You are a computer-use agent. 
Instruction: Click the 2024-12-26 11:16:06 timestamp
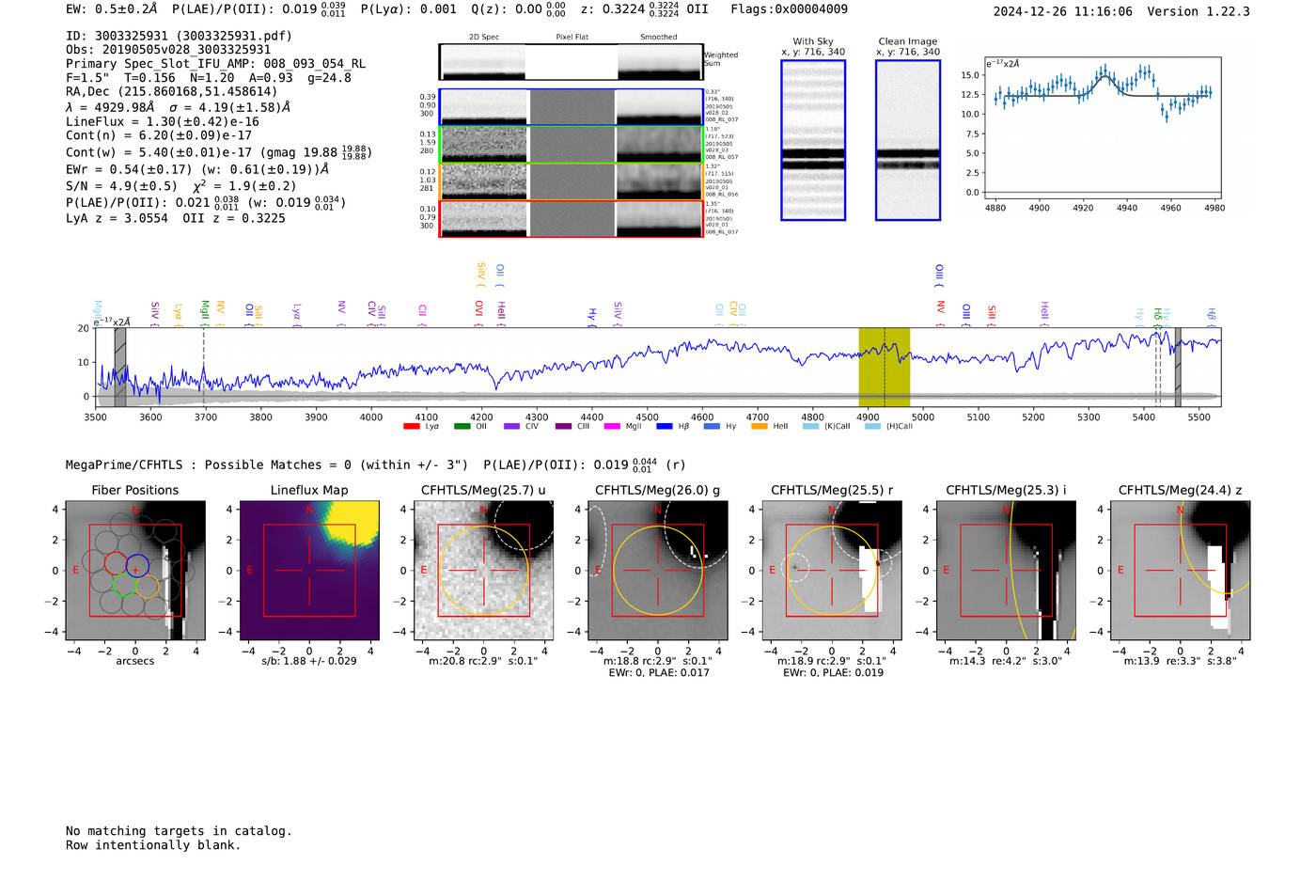(x=1062, y=11)
